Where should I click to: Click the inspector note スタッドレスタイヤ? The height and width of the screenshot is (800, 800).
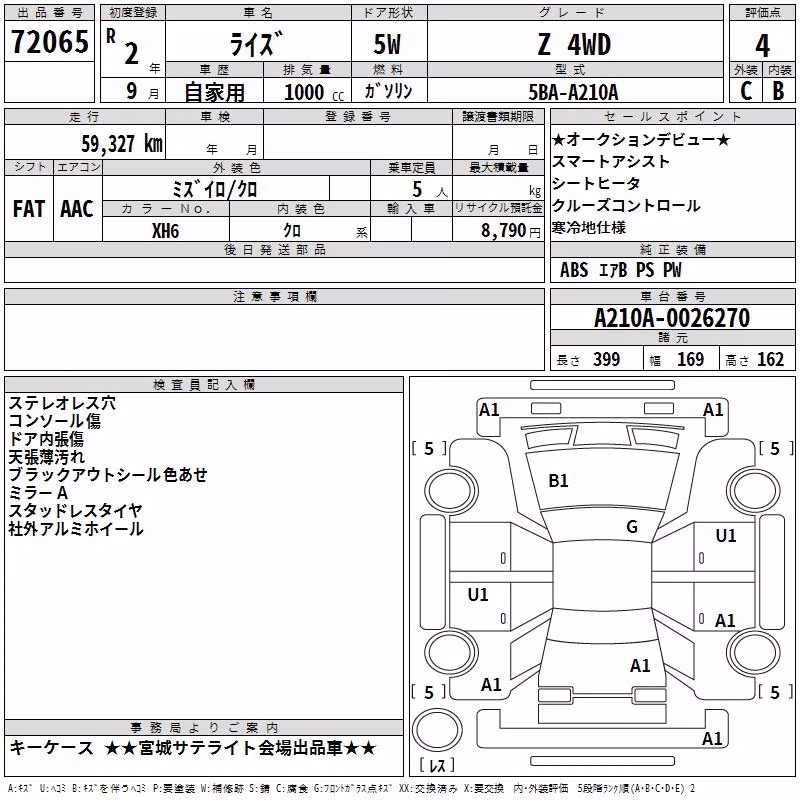tap(76, 510)
